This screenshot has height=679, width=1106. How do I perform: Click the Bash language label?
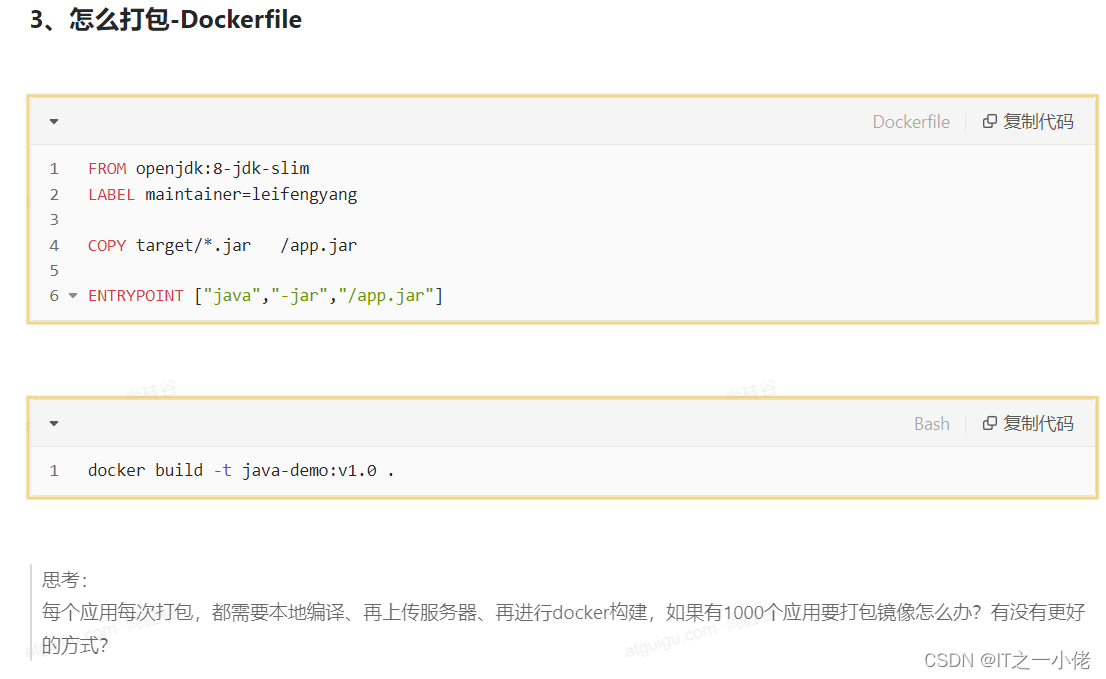pos(932,424)
